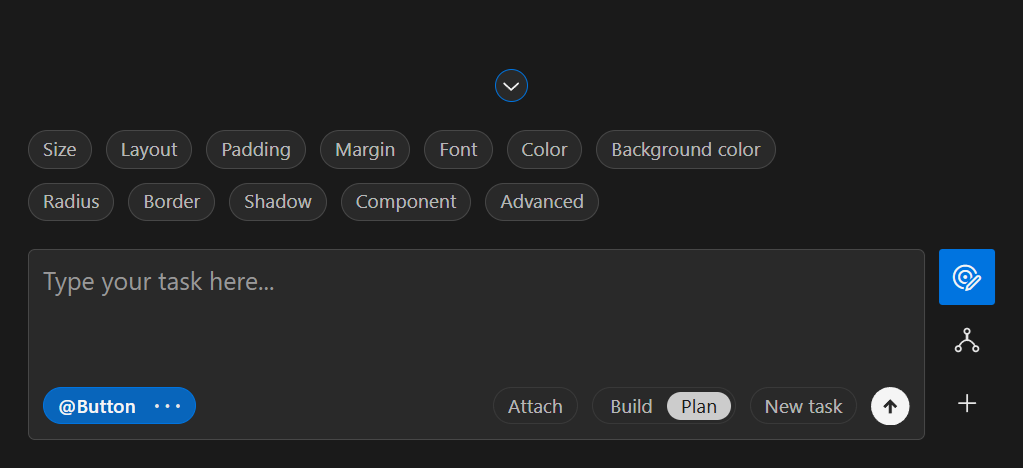The height and width of the screenshot is (468, 1023).
Task: Click the Advanced chip
Action: tap(542, 202)
